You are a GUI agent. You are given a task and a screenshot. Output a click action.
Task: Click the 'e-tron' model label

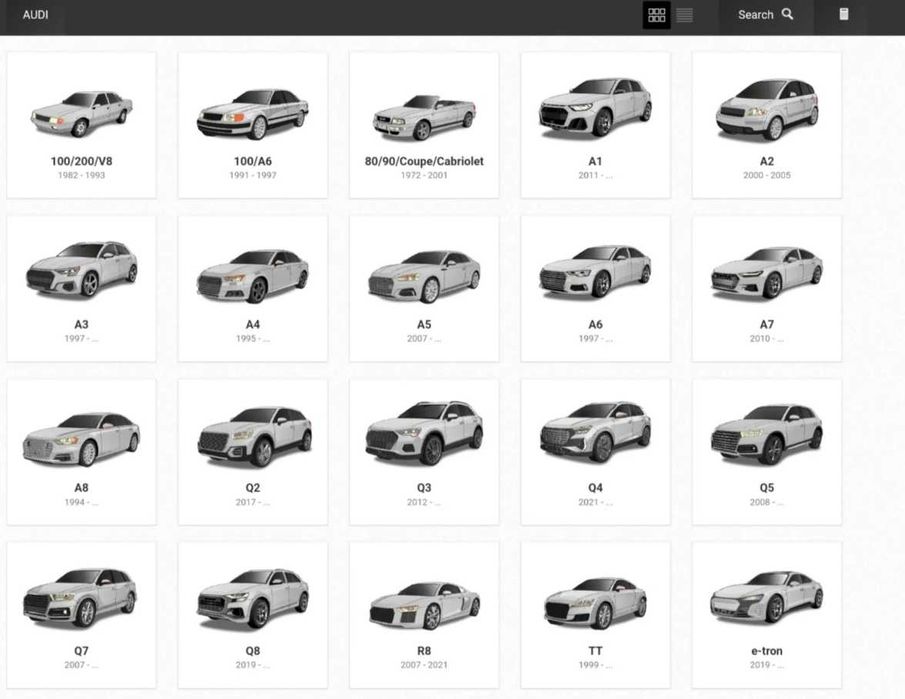(x=767, y=651)
